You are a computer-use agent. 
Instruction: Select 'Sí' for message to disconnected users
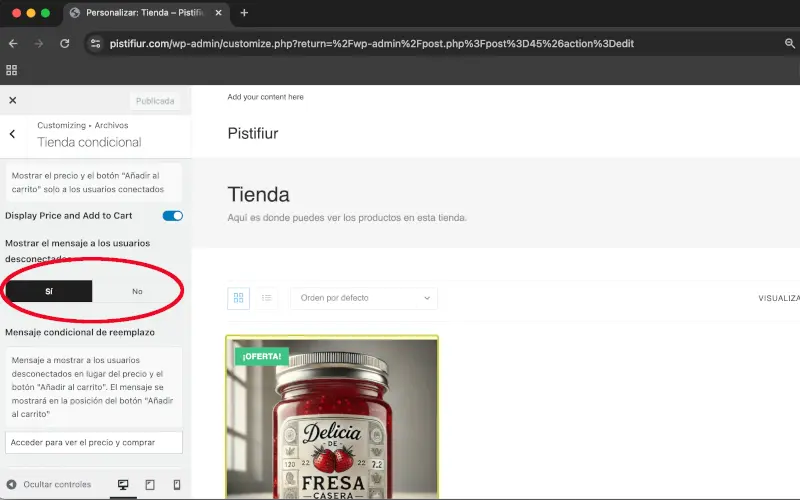49,291
